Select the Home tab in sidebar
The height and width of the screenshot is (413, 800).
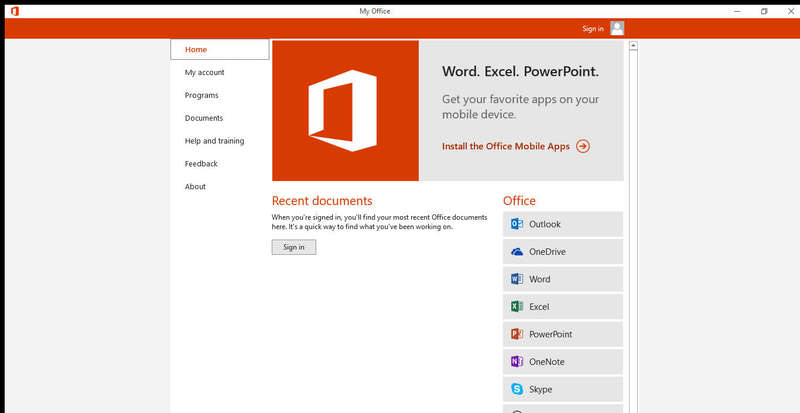click(x=220, y=50)
